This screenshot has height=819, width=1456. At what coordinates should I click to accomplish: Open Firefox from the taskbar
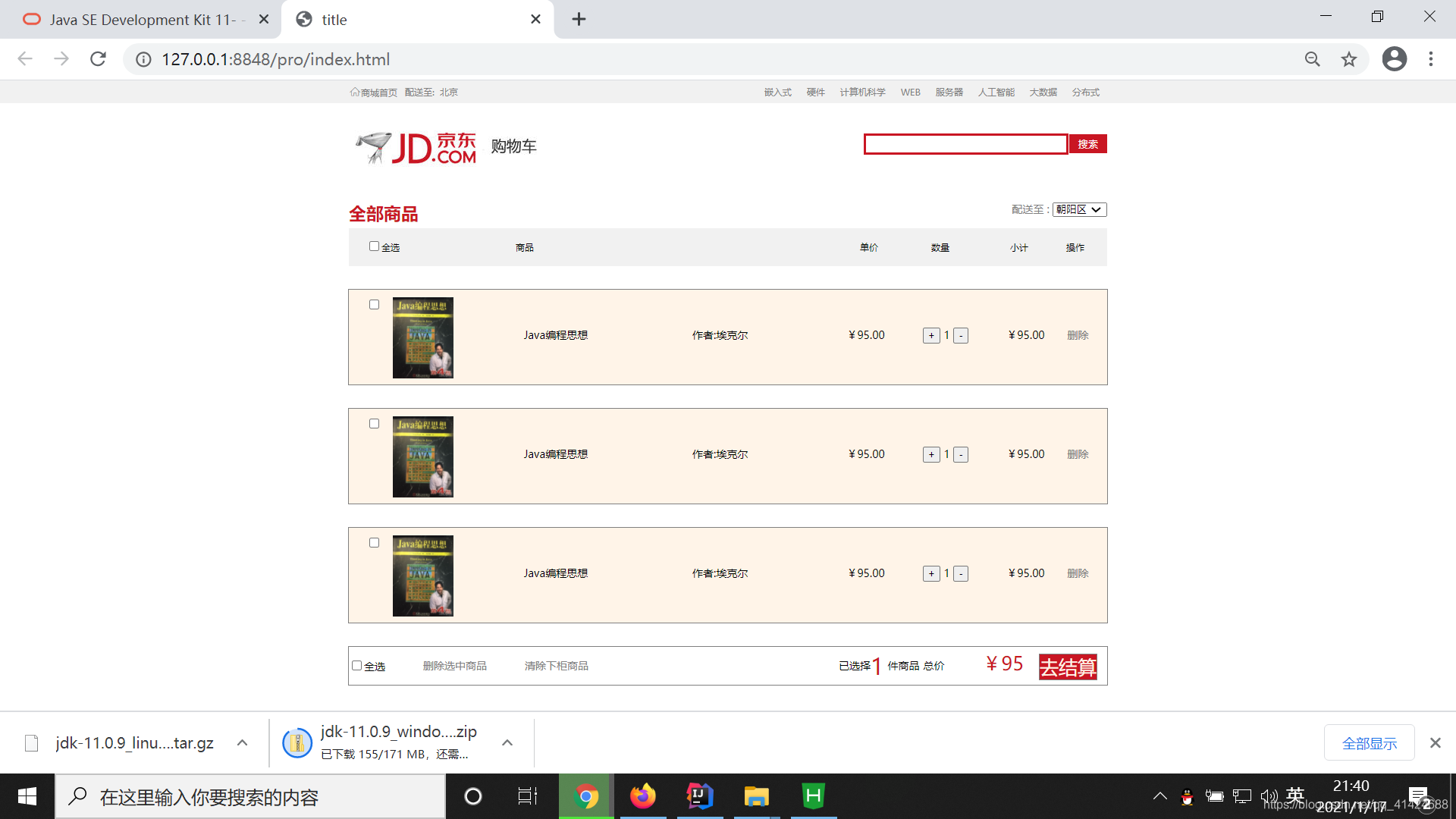pos(642,796)
